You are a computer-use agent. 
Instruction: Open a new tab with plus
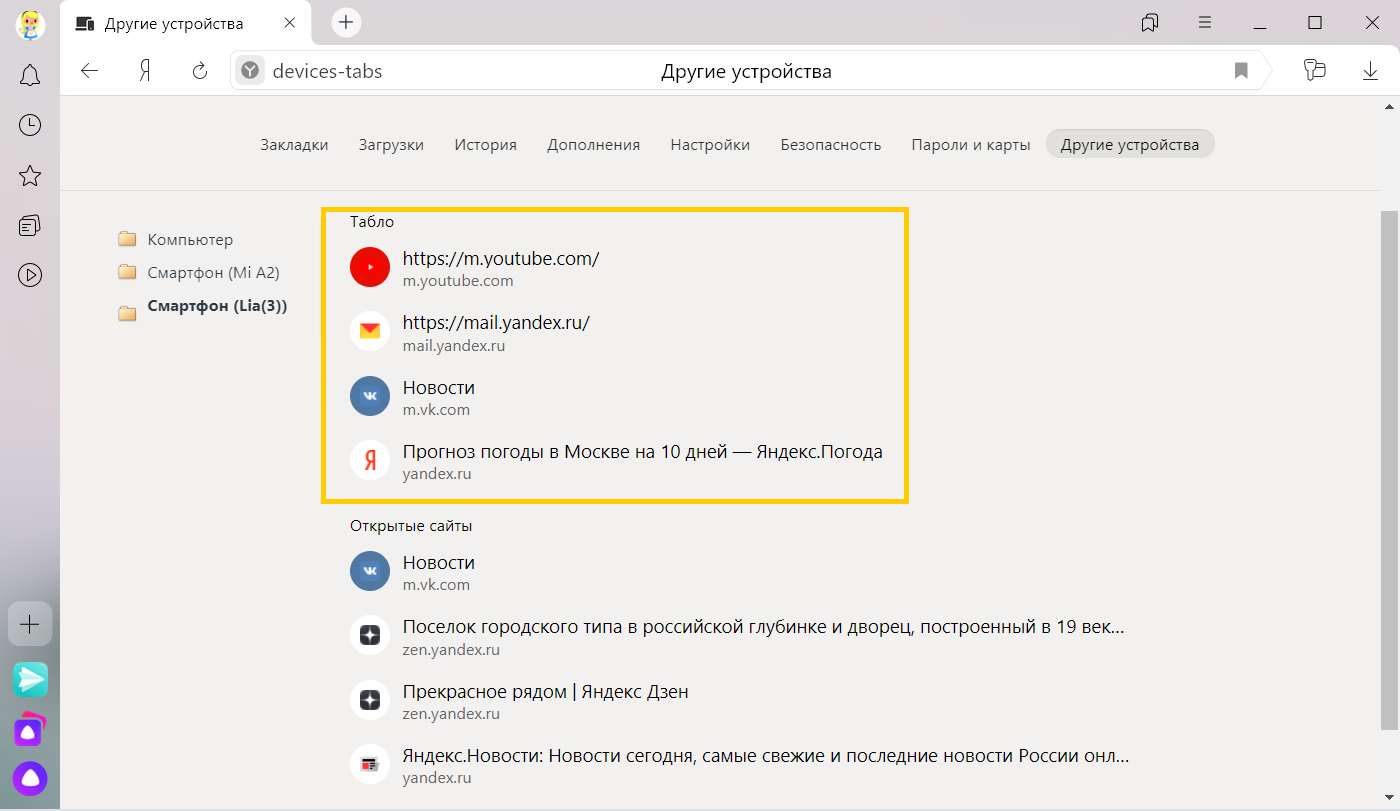pos(345,22)
